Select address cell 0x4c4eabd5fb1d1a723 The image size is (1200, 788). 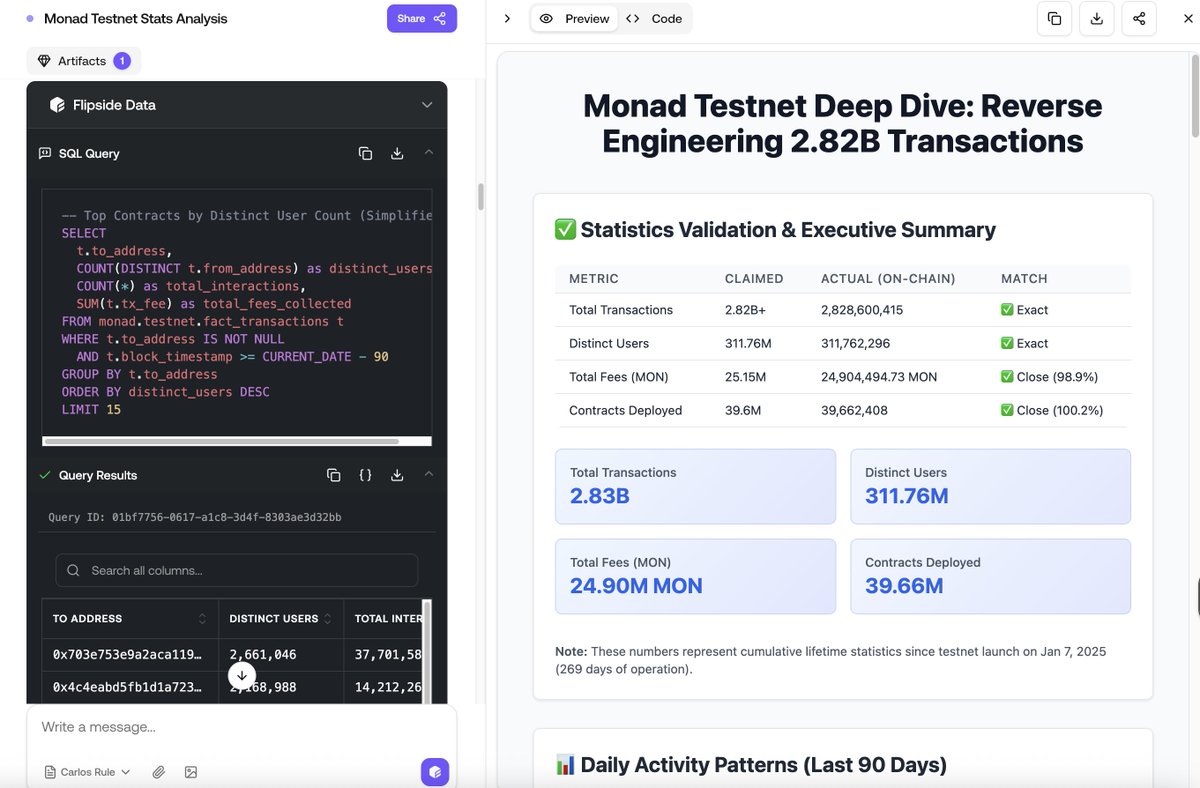tap(127, 687)
